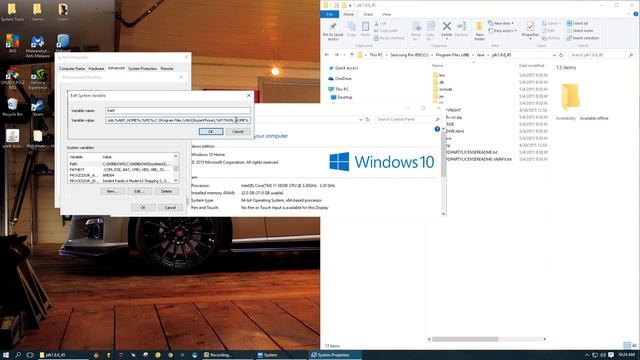Click Delete under System variables
The image size is (640, 360).
click(x=166, y=191)
